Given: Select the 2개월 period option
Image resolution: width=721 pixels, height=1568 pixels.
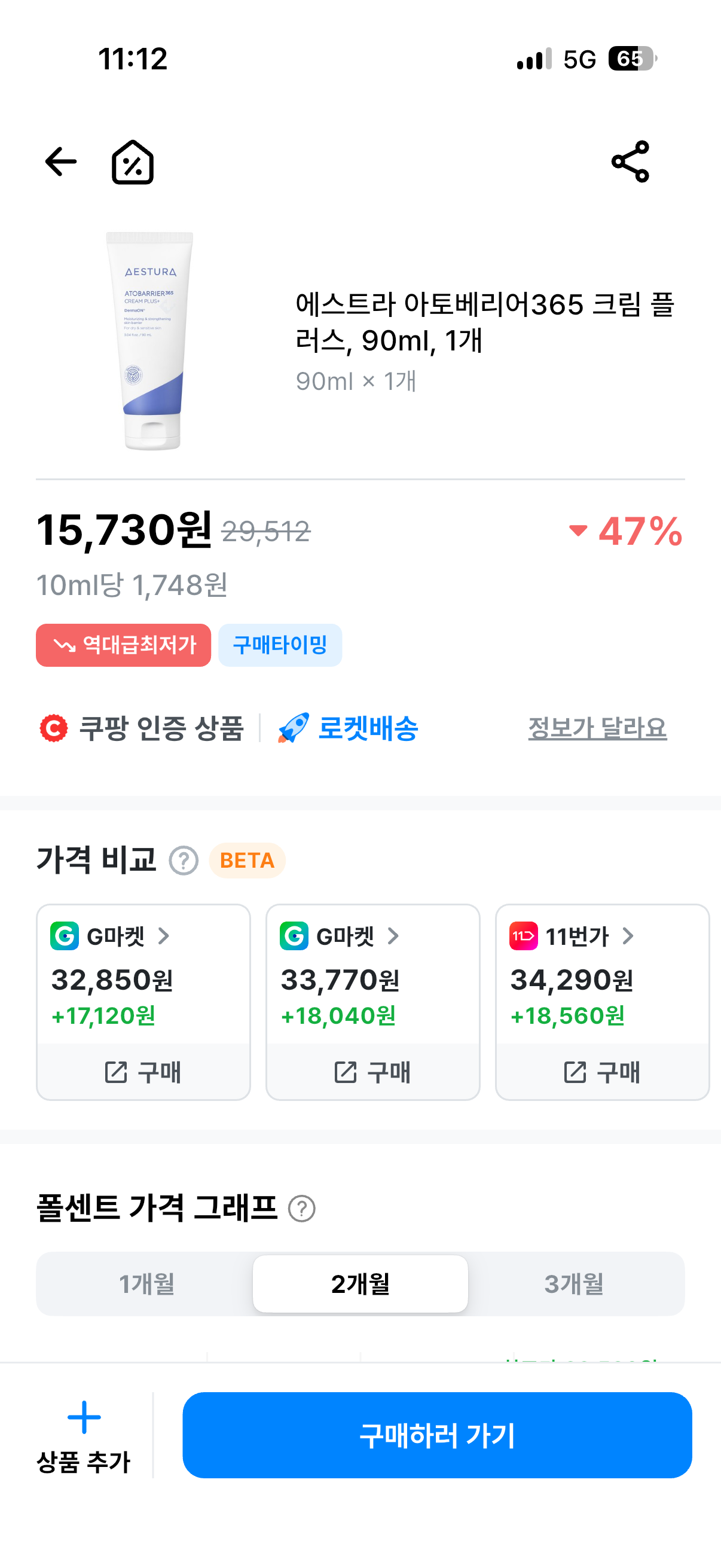Looking at the screenshot, I should tap(360, 1284).
